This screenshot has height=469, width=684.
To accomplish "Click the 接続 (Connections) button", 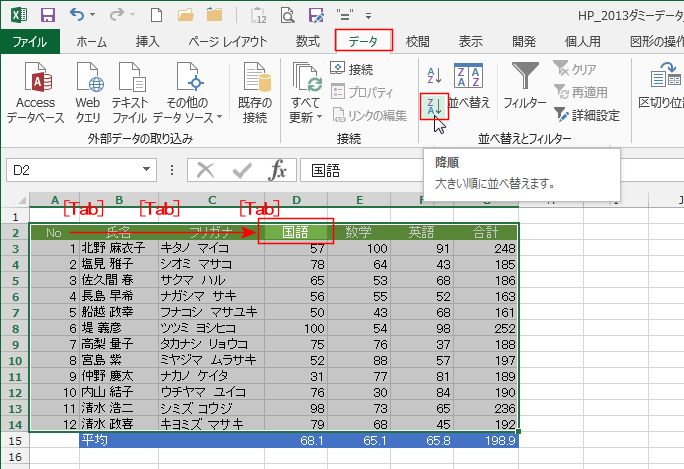I will (352, 69).
